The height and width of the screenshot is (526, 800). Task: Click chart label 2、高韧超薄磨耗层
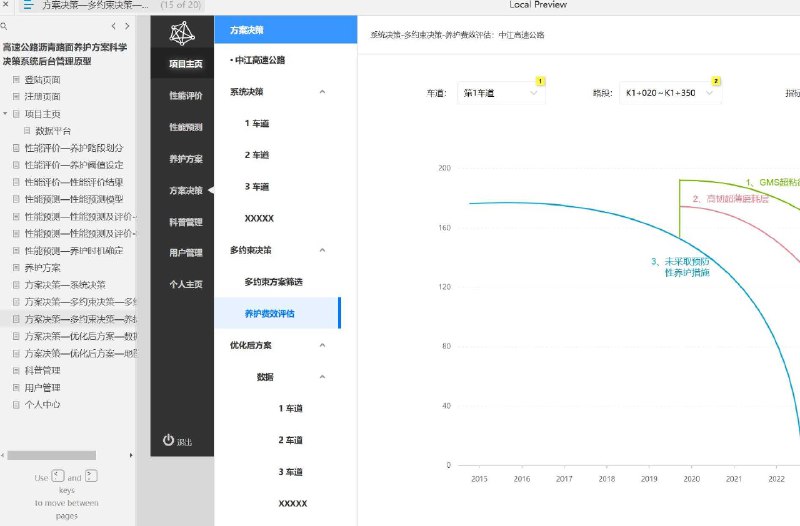[x=731, y=199]
